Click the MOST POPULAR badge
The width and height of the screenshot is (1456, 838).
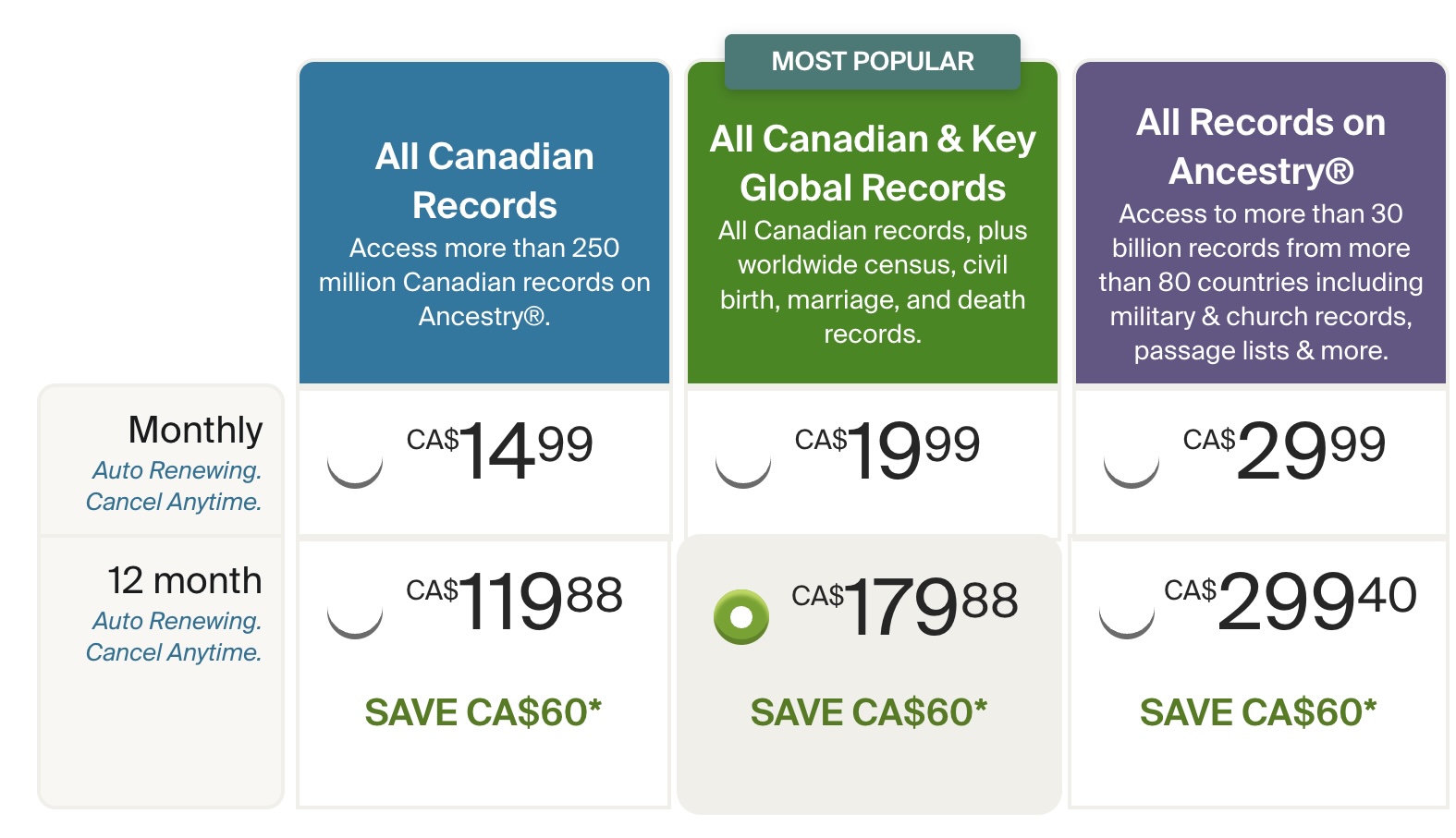coord(873,61)
